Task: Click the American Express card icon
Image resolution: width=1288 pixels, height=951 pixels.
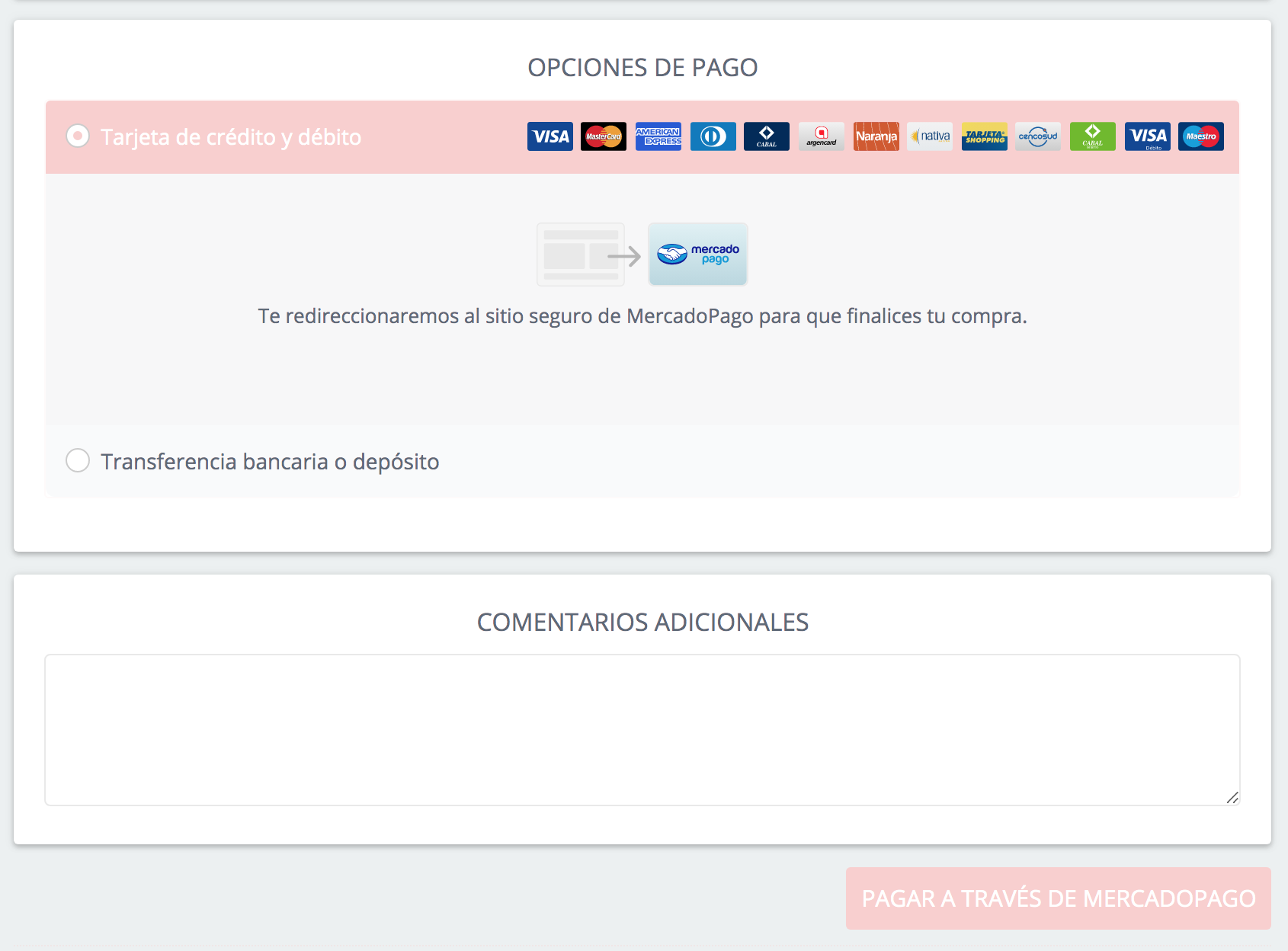Action: (658, 136)
